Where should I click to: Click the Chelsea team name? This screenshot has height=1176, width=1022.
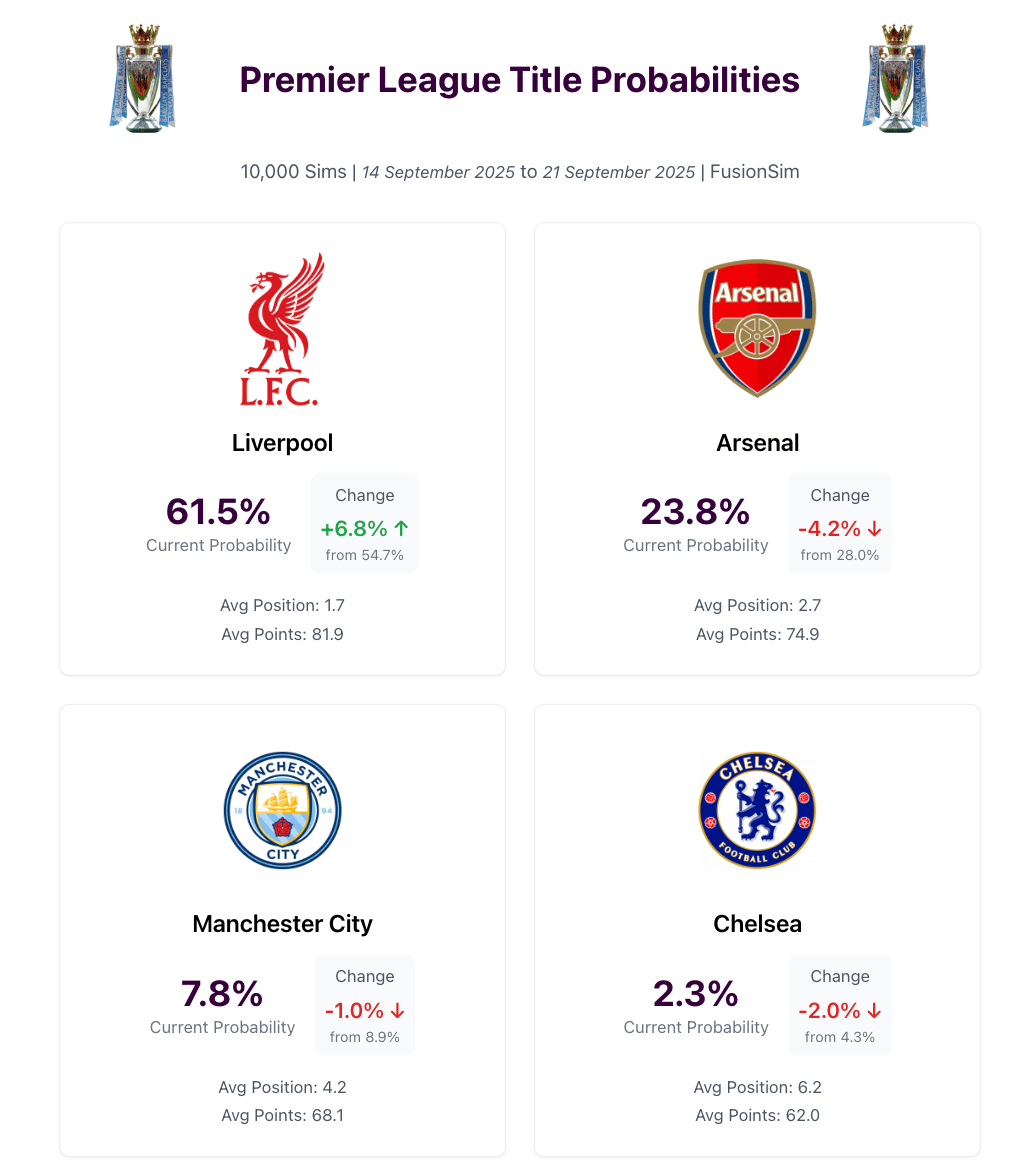757,923
